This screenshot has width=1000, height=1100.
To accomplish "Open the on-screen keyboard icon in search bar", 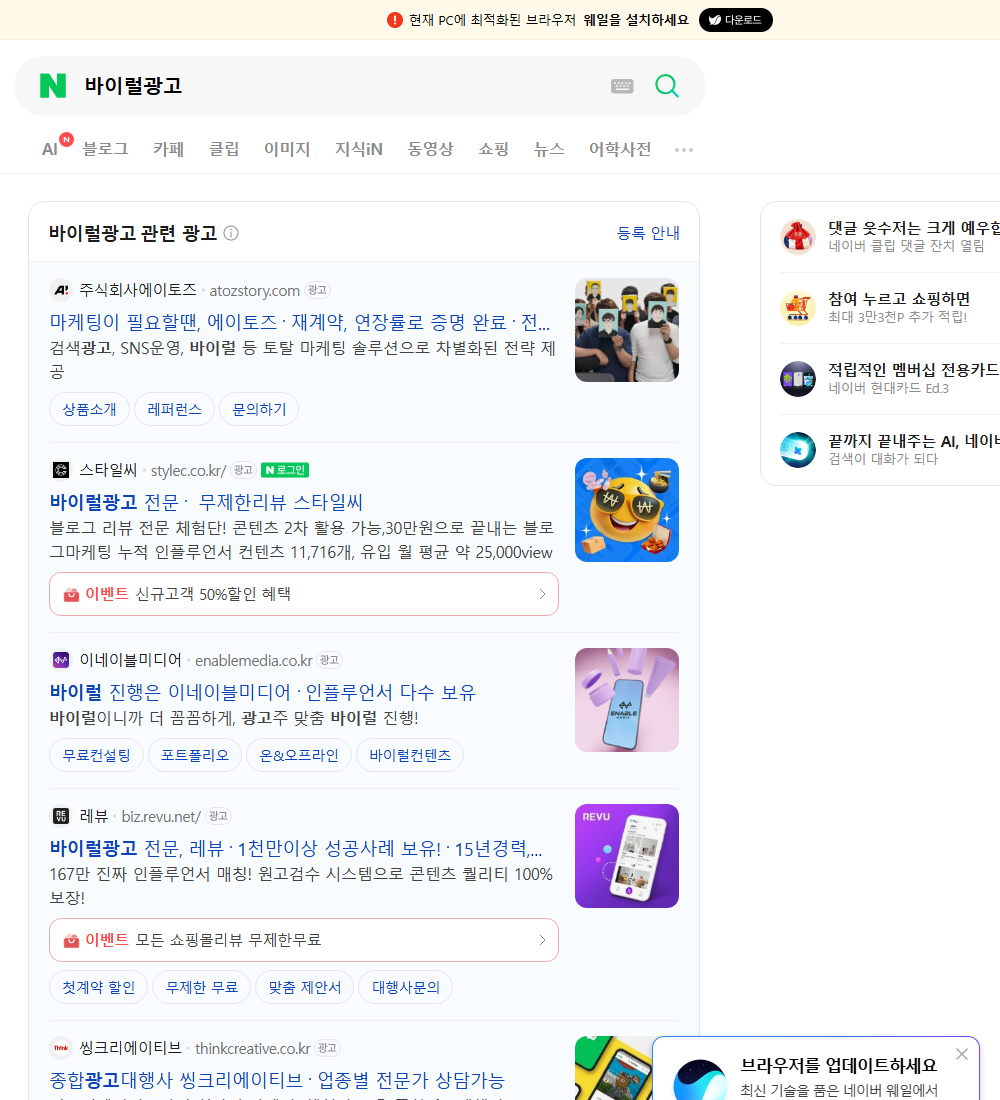I will [622, 86].
